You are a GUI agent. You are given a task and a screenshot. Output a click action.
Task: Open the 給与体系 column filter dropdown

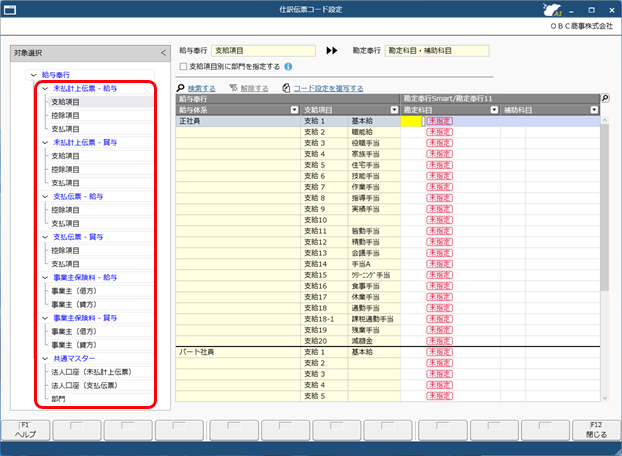(x=294, y=110)
